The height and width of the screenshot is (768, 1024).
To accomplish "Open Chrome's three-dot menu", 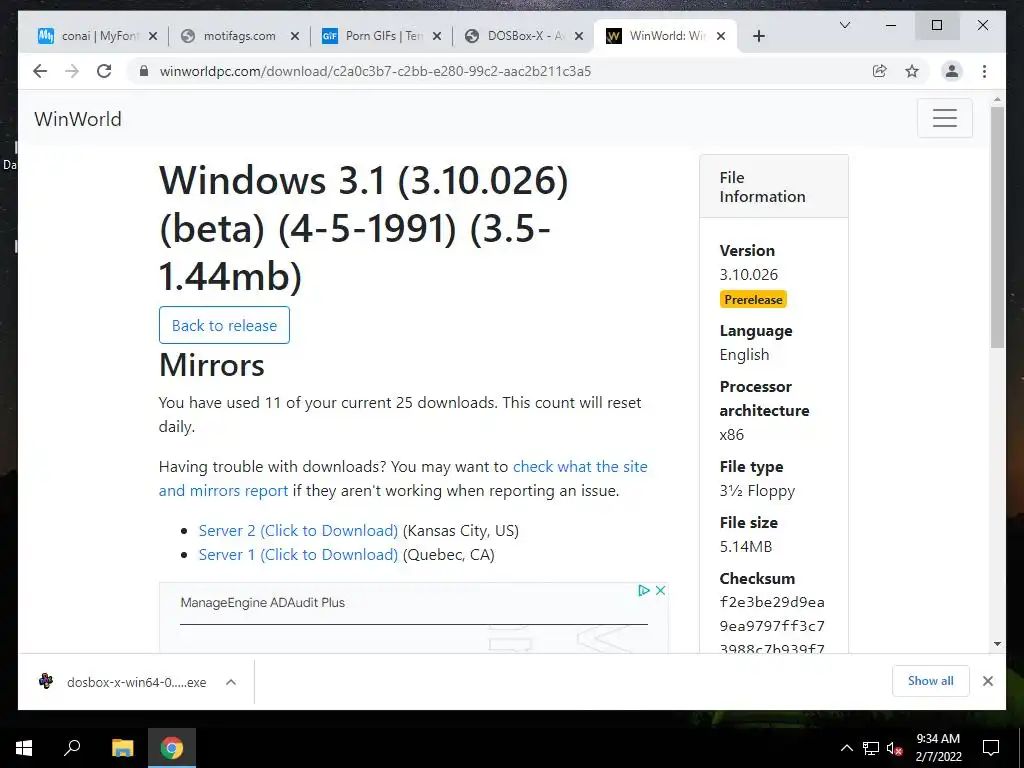I will click(x=984, y=71).
